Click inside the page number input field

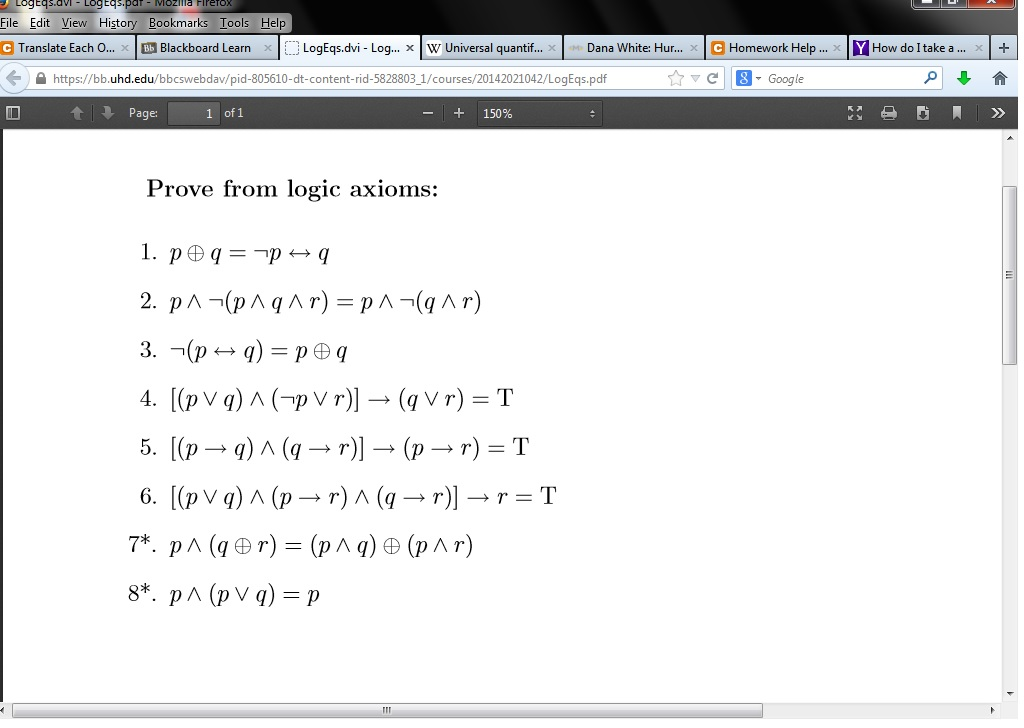(x=194, y=113)
